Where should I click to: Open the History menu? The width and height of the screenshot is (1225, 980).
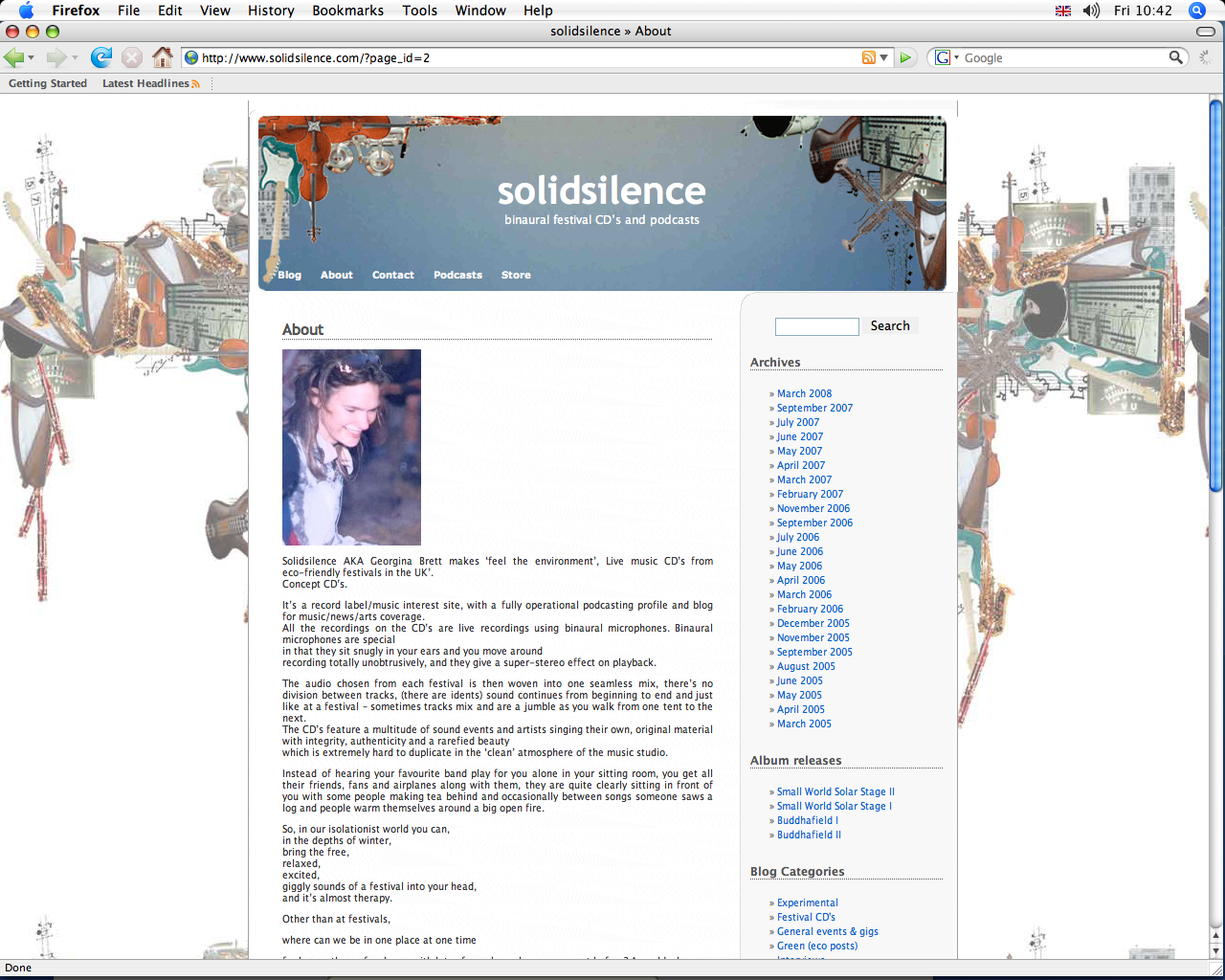(x=271, y=11)
